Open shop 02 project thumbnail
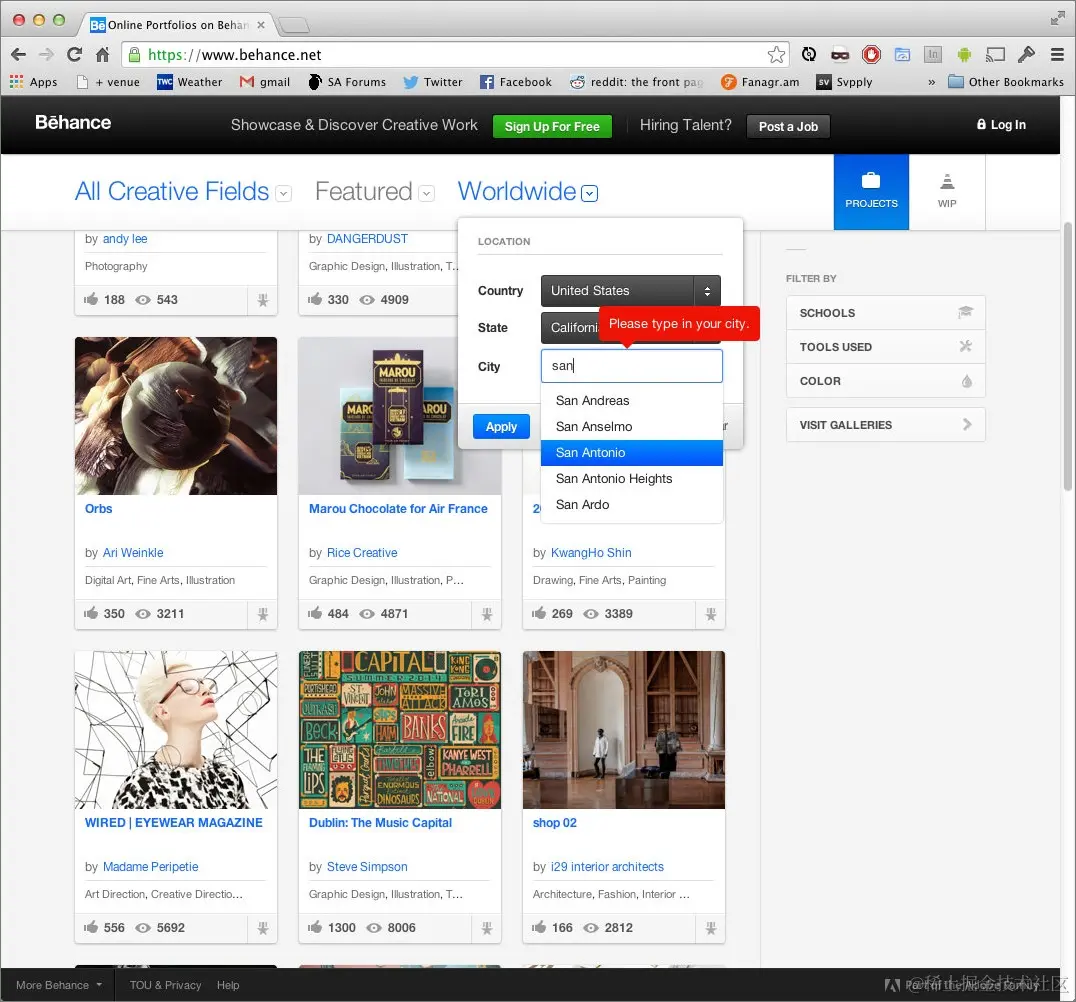This screenshot has width=1076, height=1002. pos(623,730)
